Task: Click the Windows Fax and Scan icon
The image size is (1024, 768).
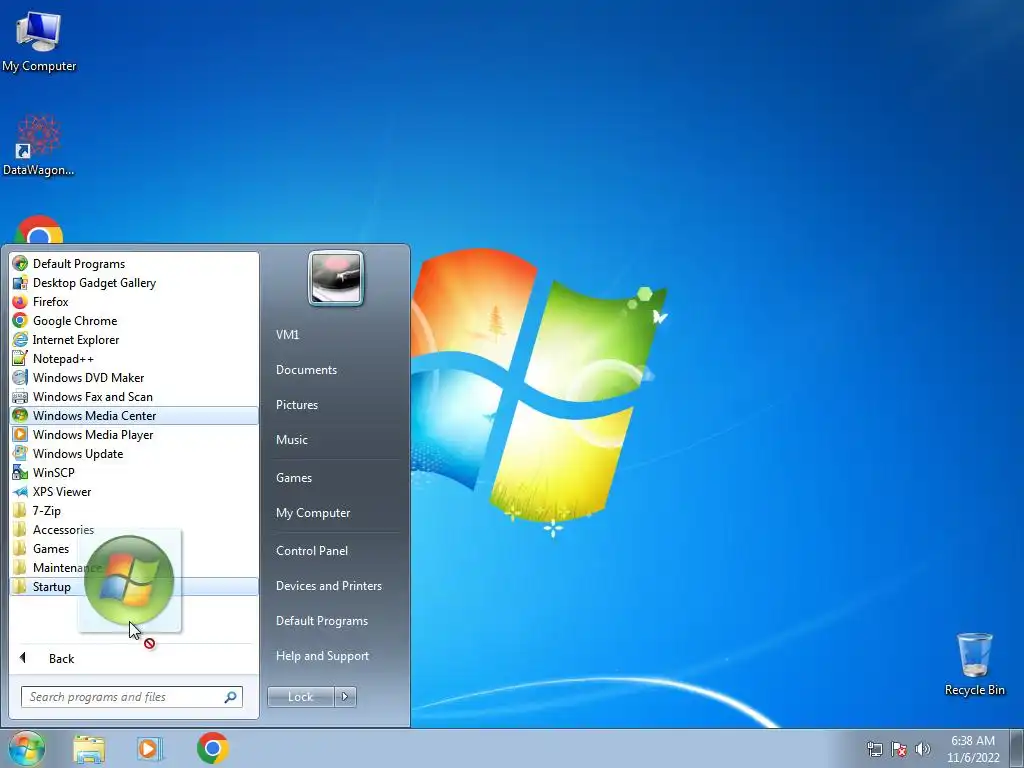Action: (20, 396)
